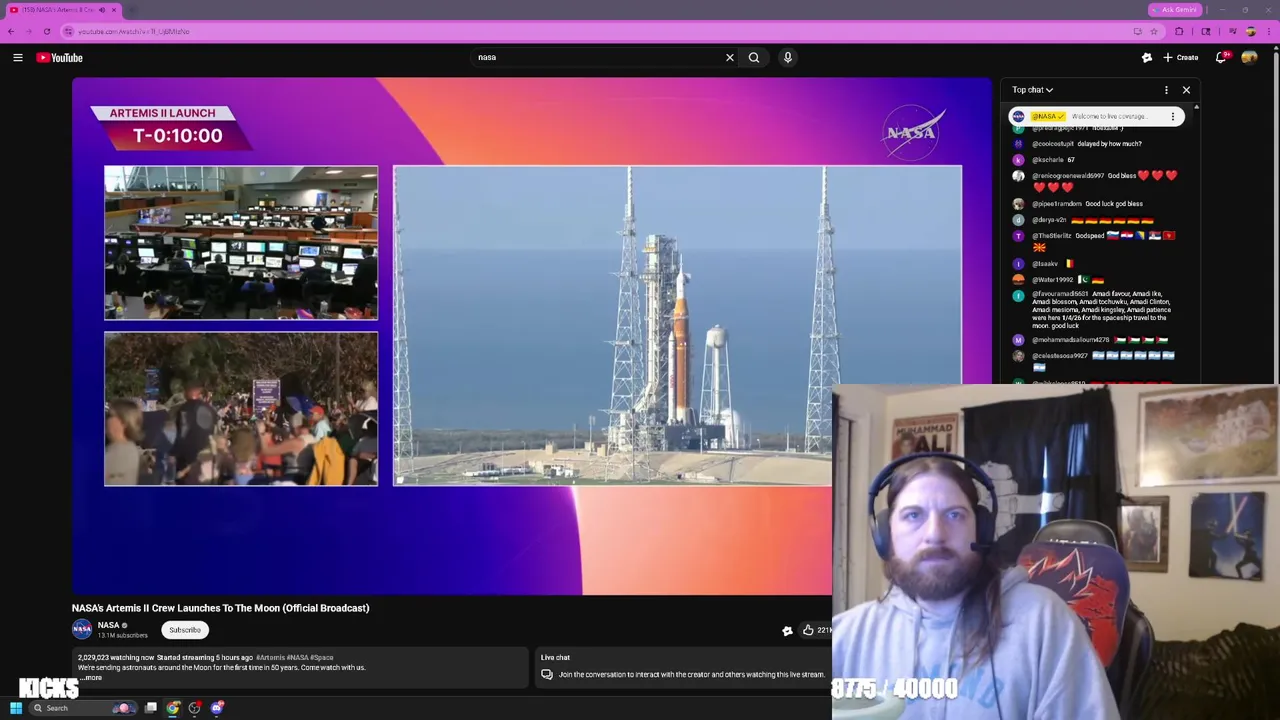Clear the search box text with X

[x=730, y=58]
